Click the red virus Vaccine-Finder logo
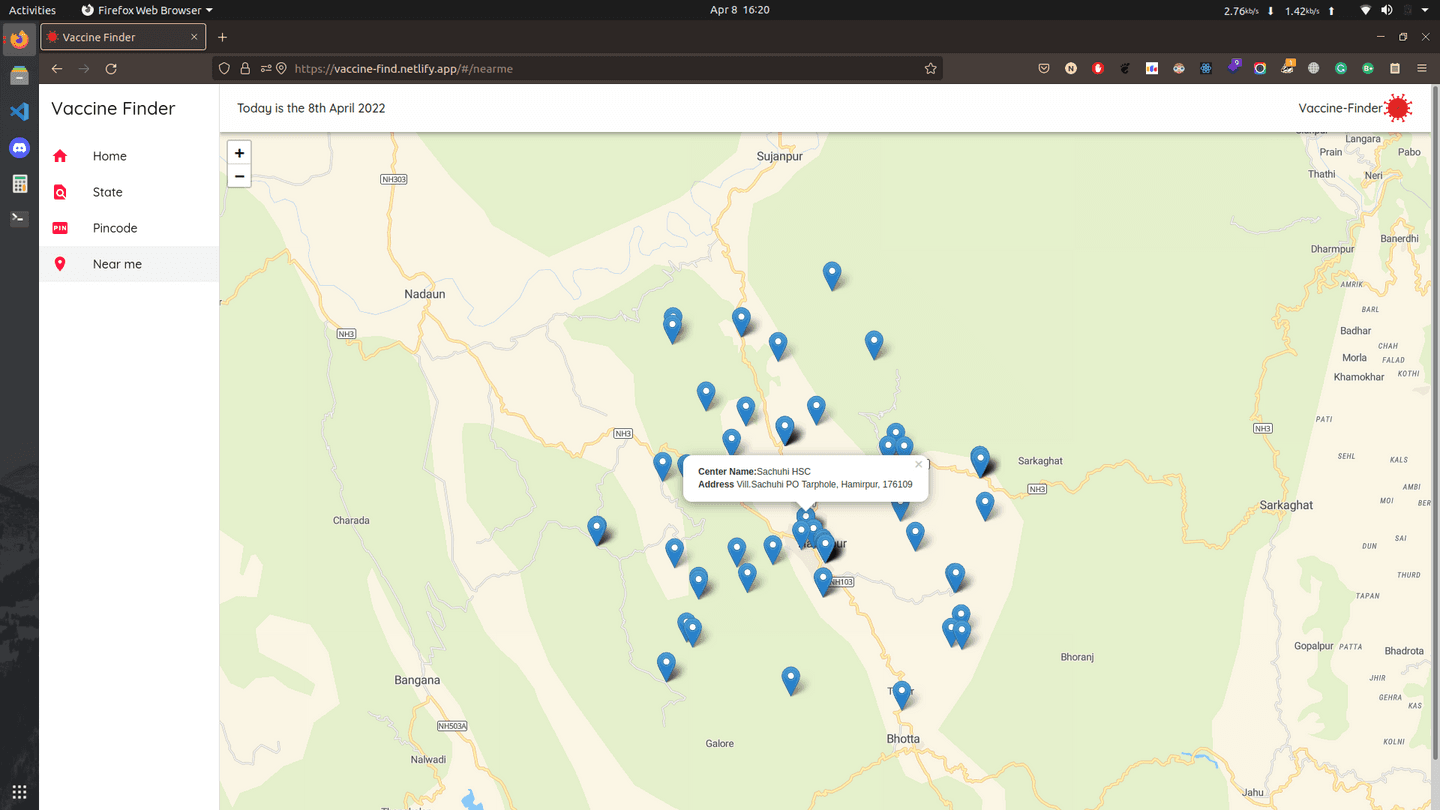This screenshot has height=810, width=1440. (x=1398, y=108)
